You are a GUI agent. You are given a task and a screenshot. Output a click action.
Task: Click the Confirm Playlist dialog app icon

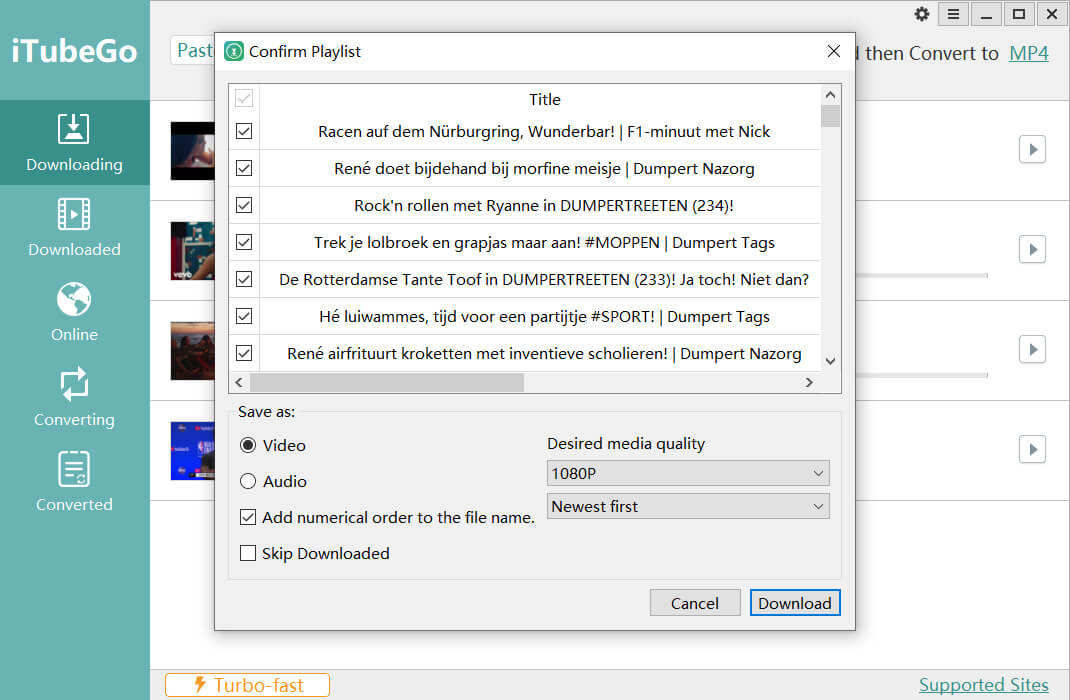coord(234,51)
